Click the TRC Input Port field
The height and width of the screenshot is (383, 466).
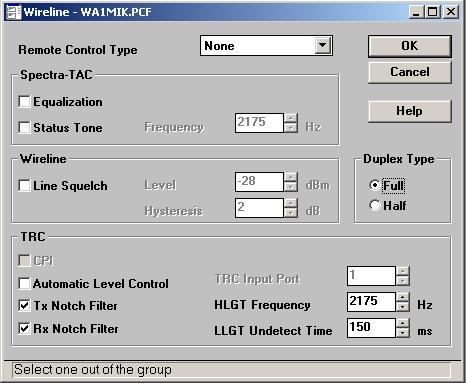[371, 276]
